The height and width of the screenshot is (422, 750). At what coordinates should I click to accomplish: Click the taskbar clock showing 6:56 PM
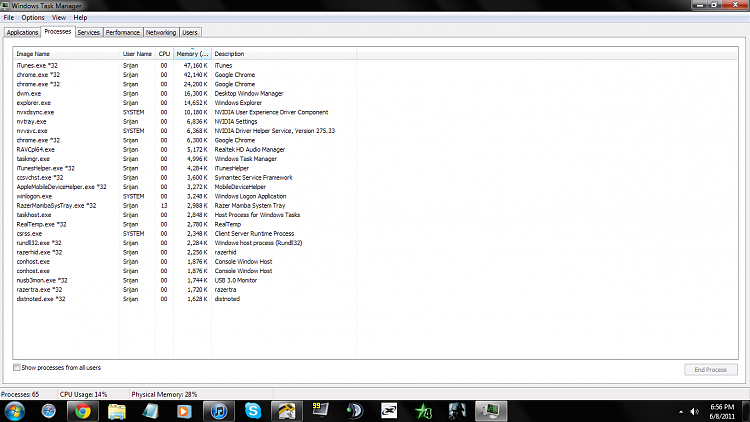point(722,411)
